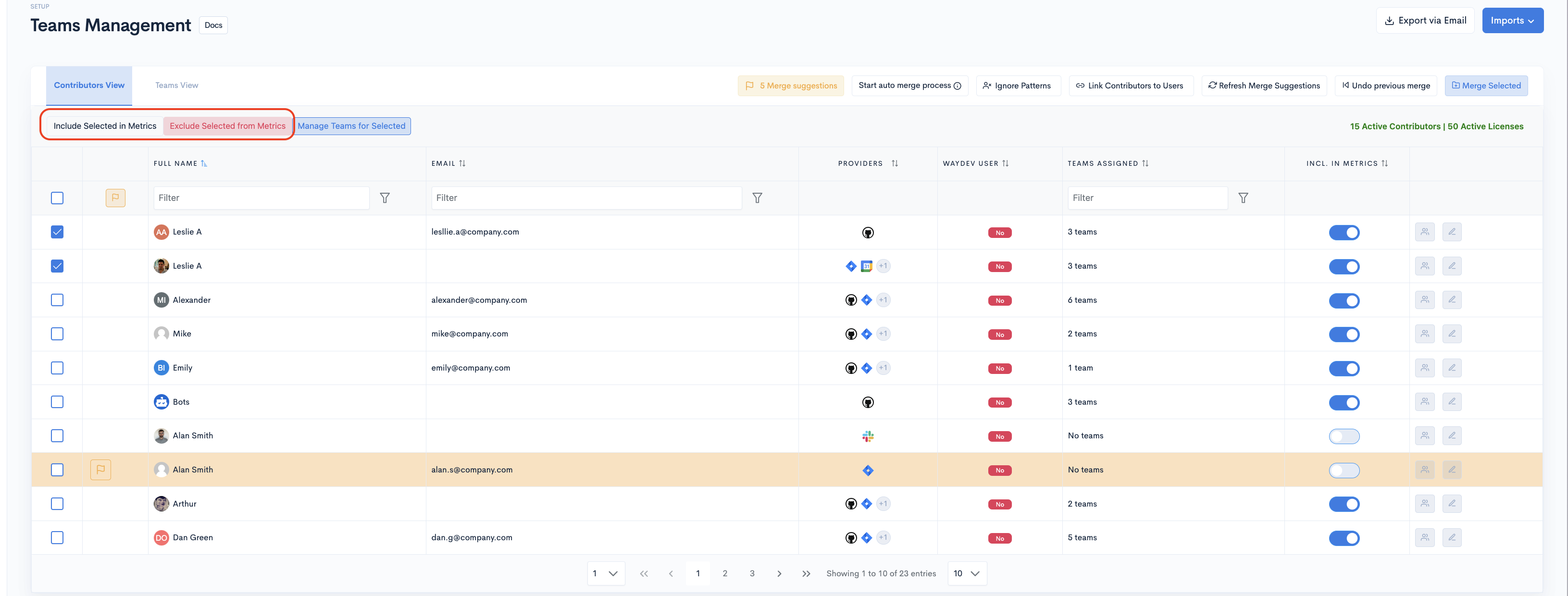The image size is (1568, 596).
Task: Click Slack provider icon in Alan Smith row
Action: (868, 436)
